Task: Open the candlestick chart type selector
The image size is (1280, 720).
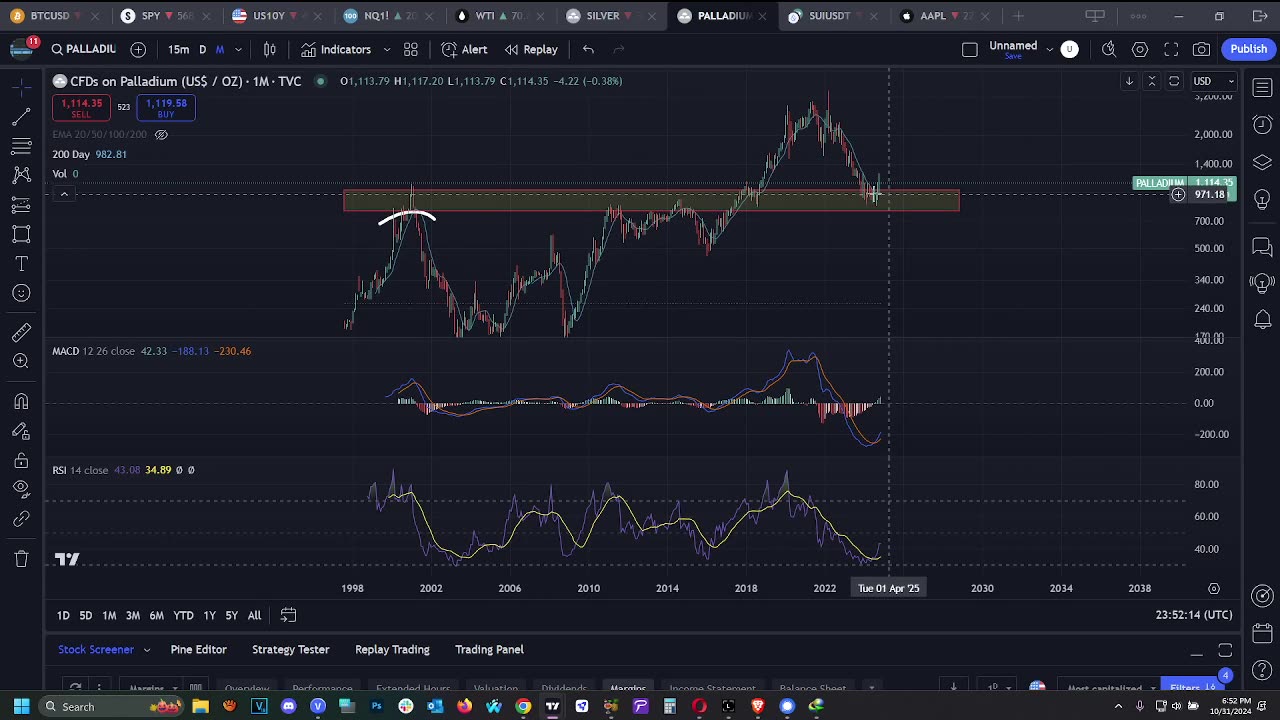Action: pos(270,49)
